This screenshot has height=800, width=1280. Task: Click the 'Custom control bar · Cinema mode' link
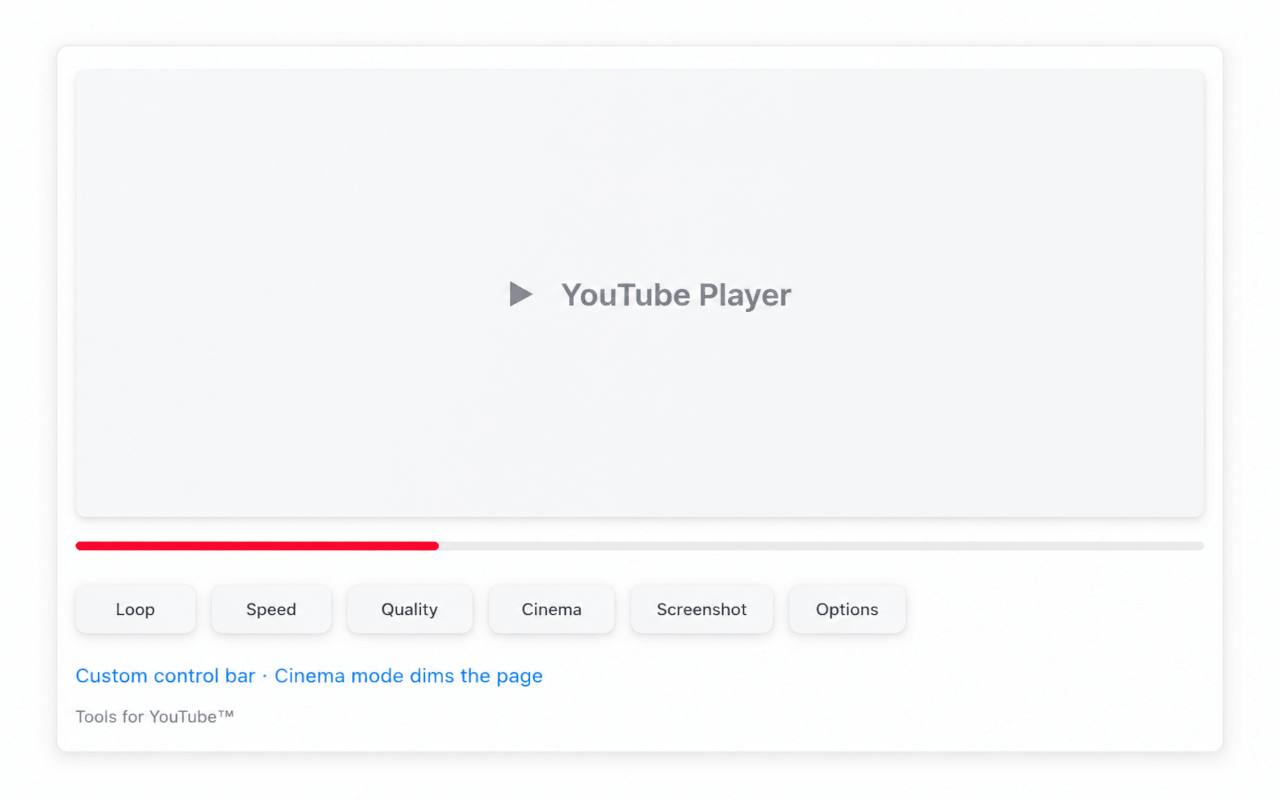pyautogui.click(x=309, y=676)
